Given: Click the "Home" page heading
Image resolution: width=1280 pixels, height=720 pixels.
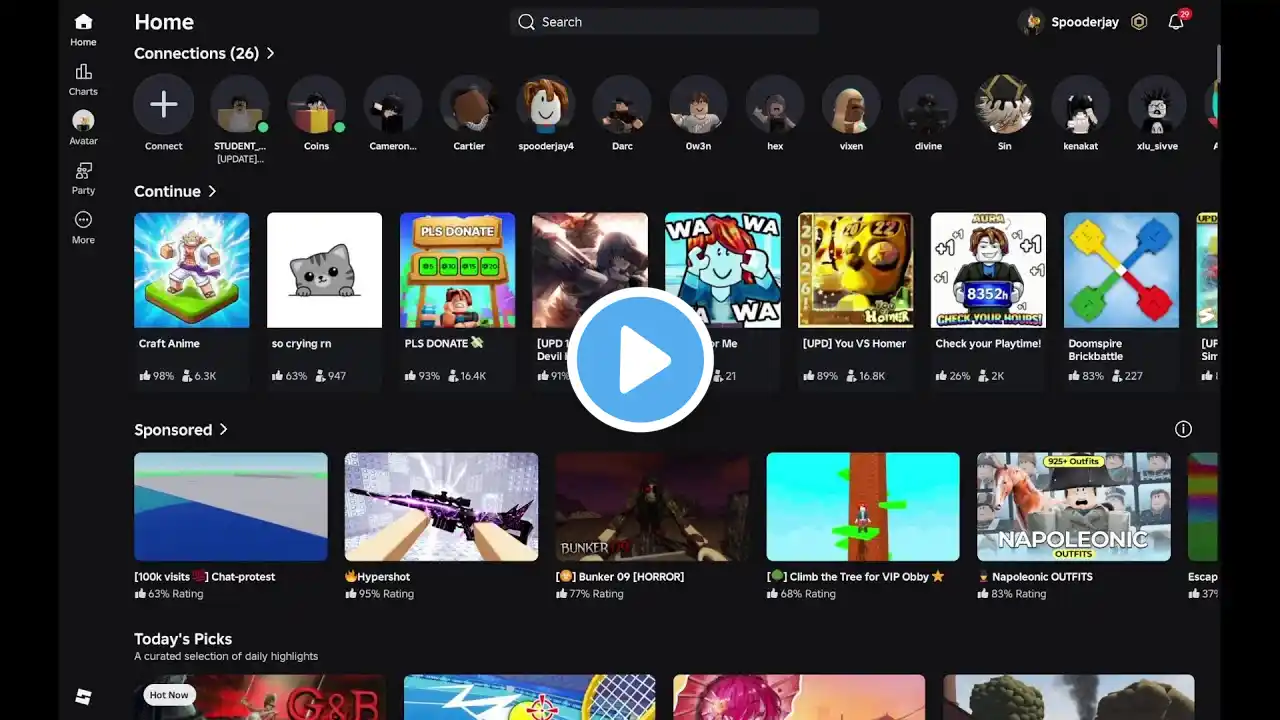Looking at the screenshot, I should coord(164,22).
